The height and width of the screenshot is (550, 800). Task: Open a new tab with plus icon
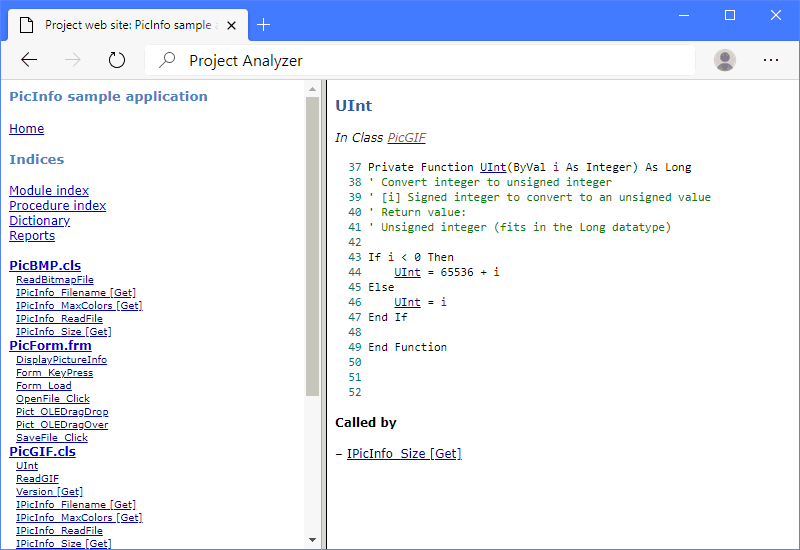(x=264, y=24)
